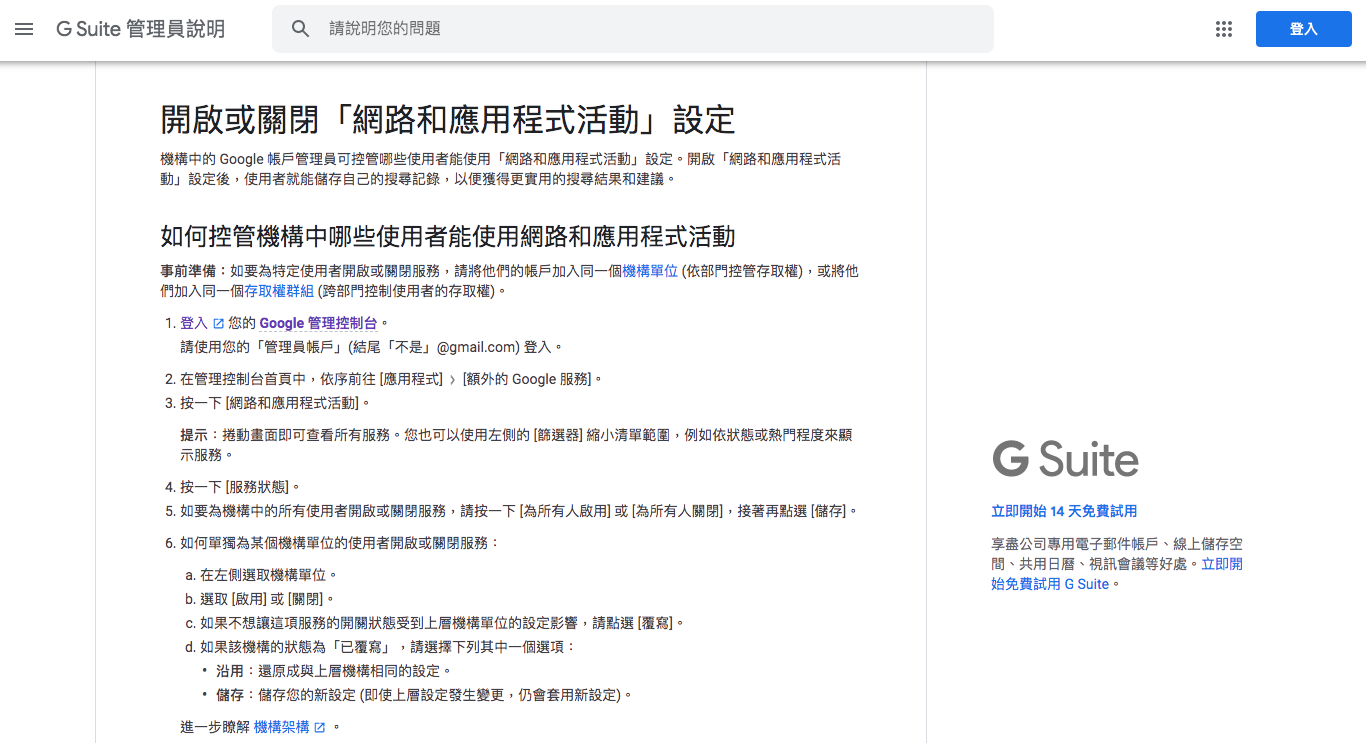Open the Google apps grid
1366x743 pixels.
[1224, 29]
